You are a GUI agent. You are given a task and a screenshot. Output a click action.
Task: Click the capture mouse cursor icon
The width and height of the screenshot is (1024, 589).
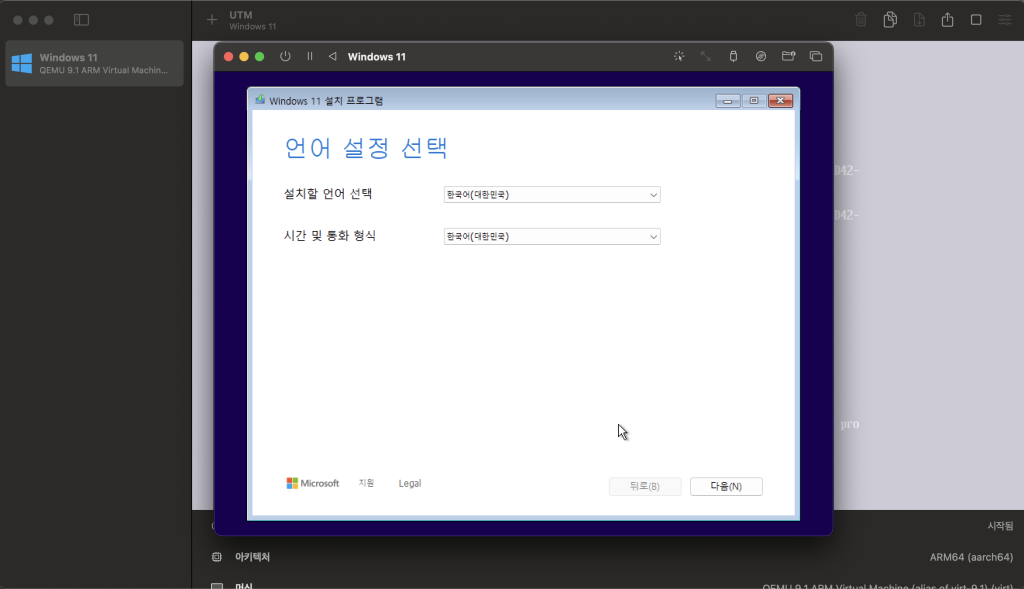coord(679,56)
